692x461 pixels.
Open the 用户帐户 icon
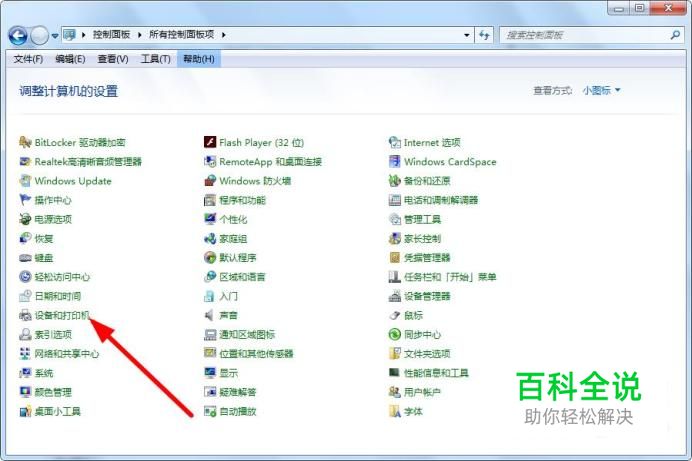pyautogui.click(x=395, y=392)
